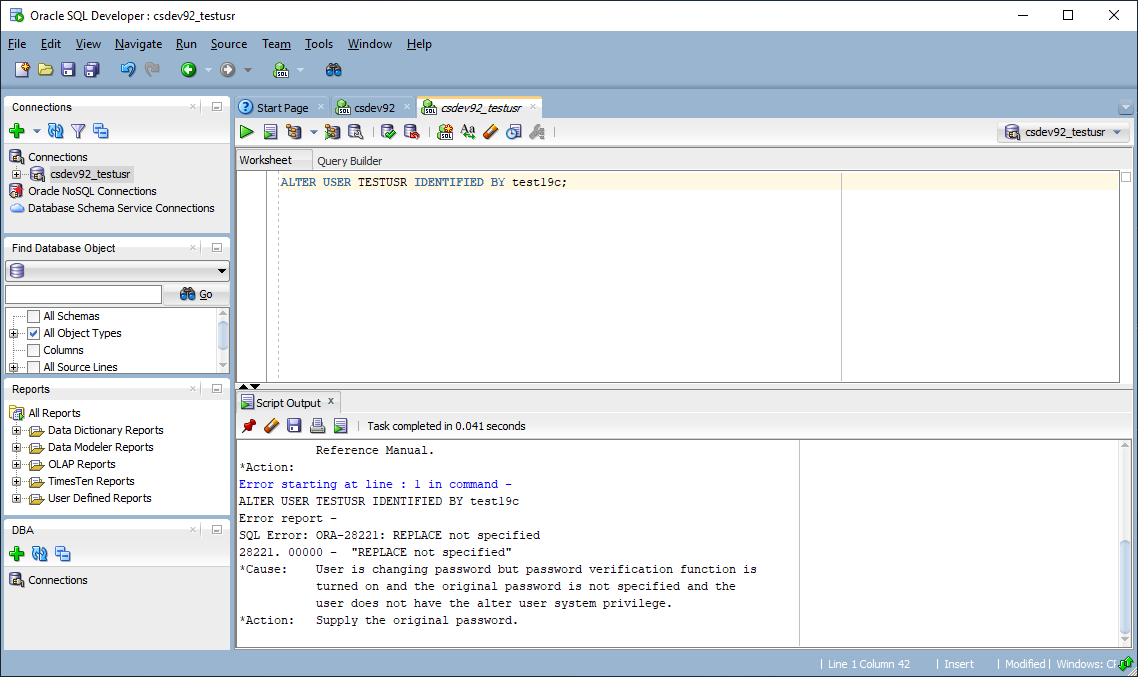The height and width of the screenshot is (677, 1138).
Task: Switch to the Query Builder tab
Action: [x=349, y=161]
